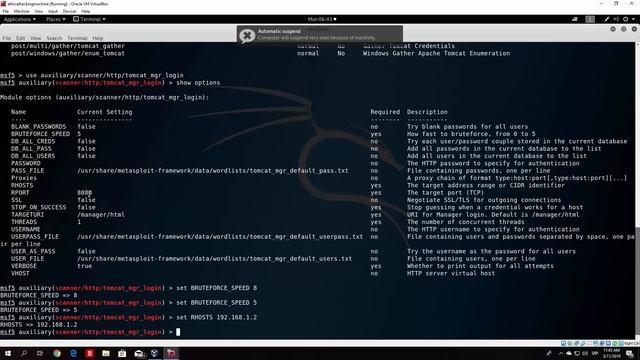Open the terminal window Help menu
Screen dimensions: 640x360
click(x=98, y=38)
